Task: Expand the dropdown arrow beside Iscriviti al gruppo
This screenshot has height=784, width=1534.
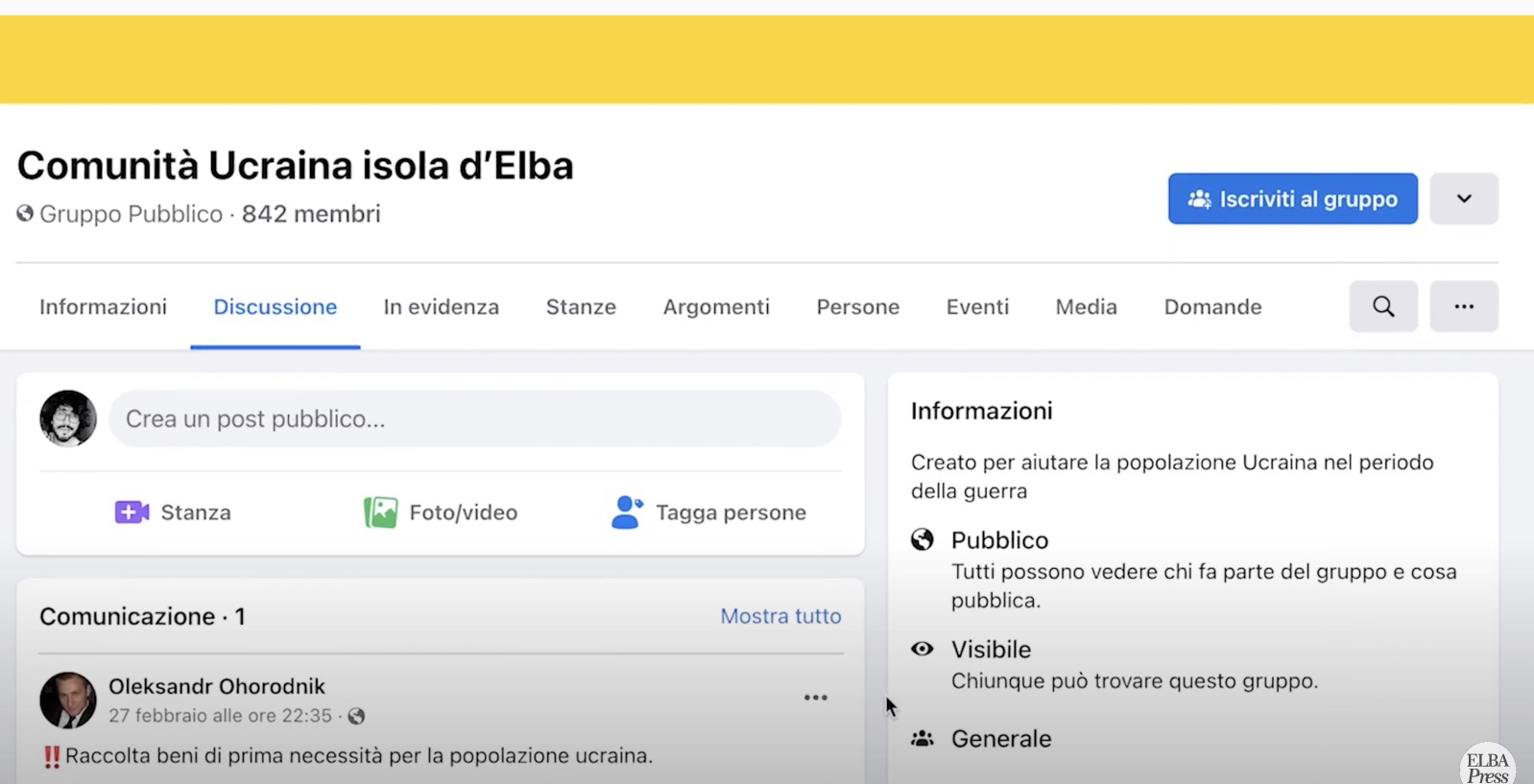Action: click(1463, 199)
